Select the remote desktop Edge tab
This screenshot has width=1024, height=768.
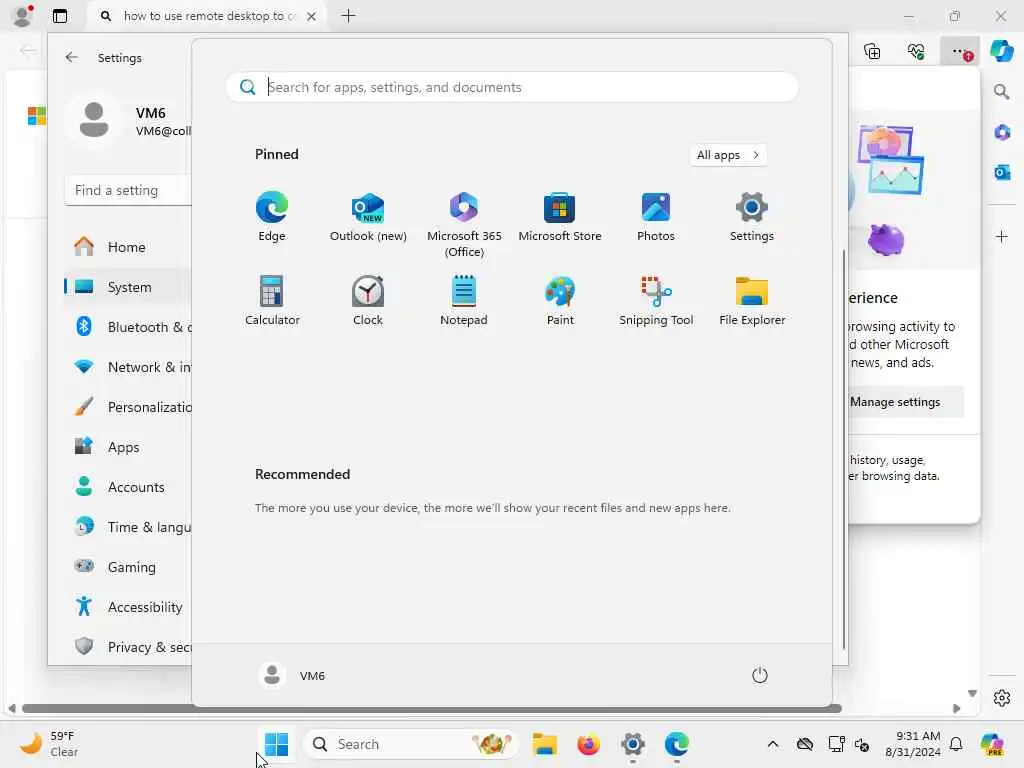(x=206, y=16)
